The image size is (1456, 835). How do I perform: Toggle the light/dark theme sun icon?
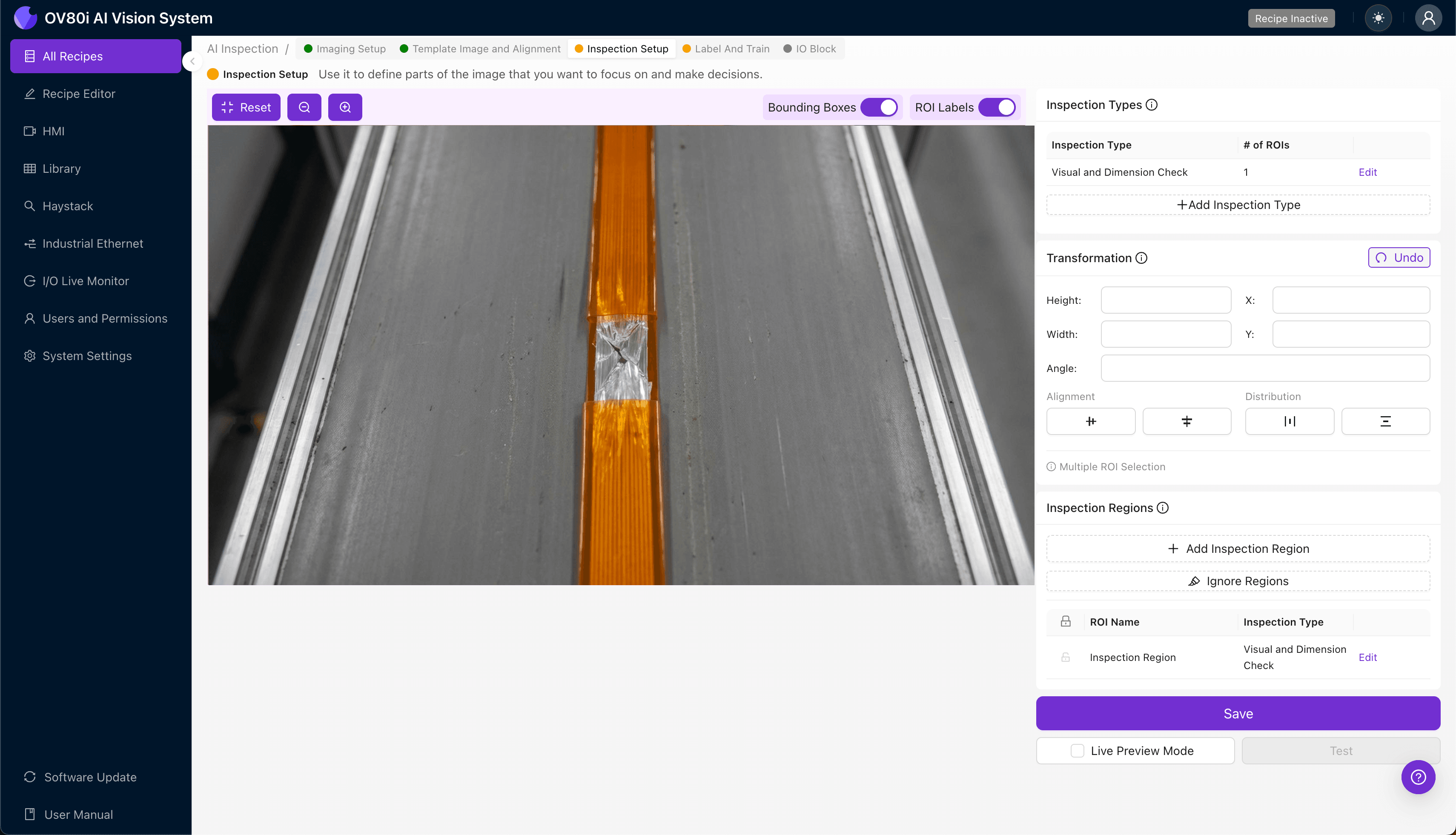coord(1378,18)
